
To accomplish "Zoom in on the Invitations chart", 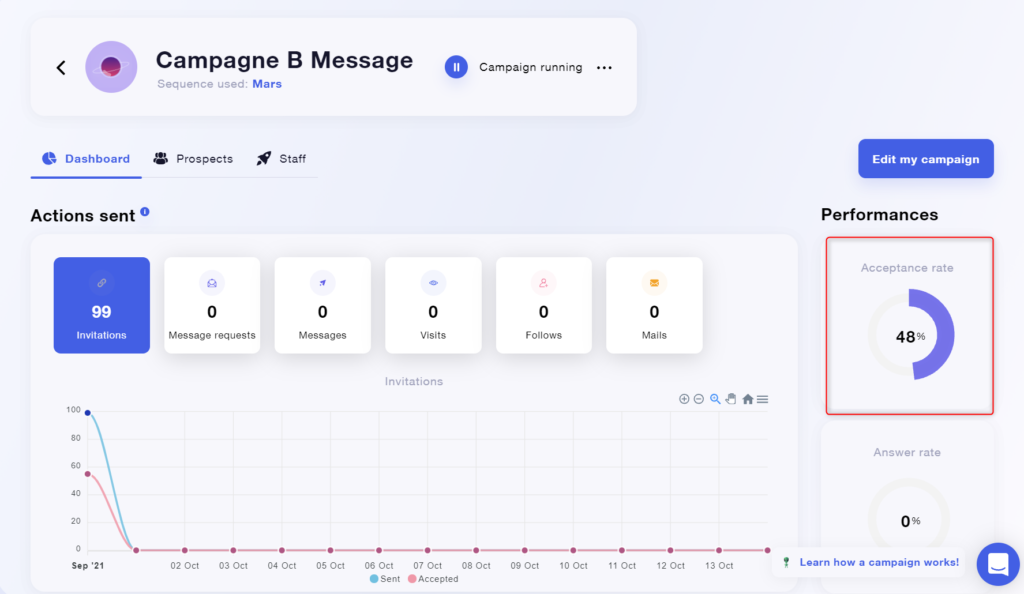I will [x=684, y=398].
